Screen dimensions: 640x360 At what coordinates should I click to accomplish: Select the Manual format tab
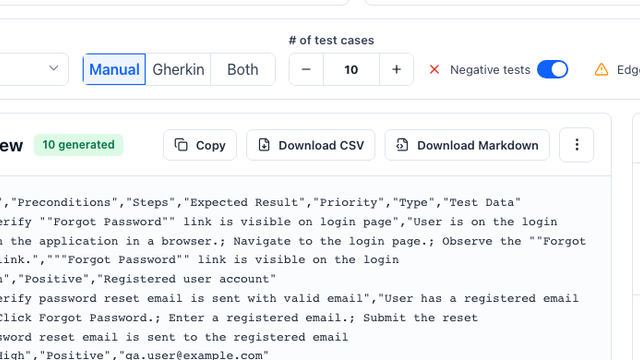point(114,69)
